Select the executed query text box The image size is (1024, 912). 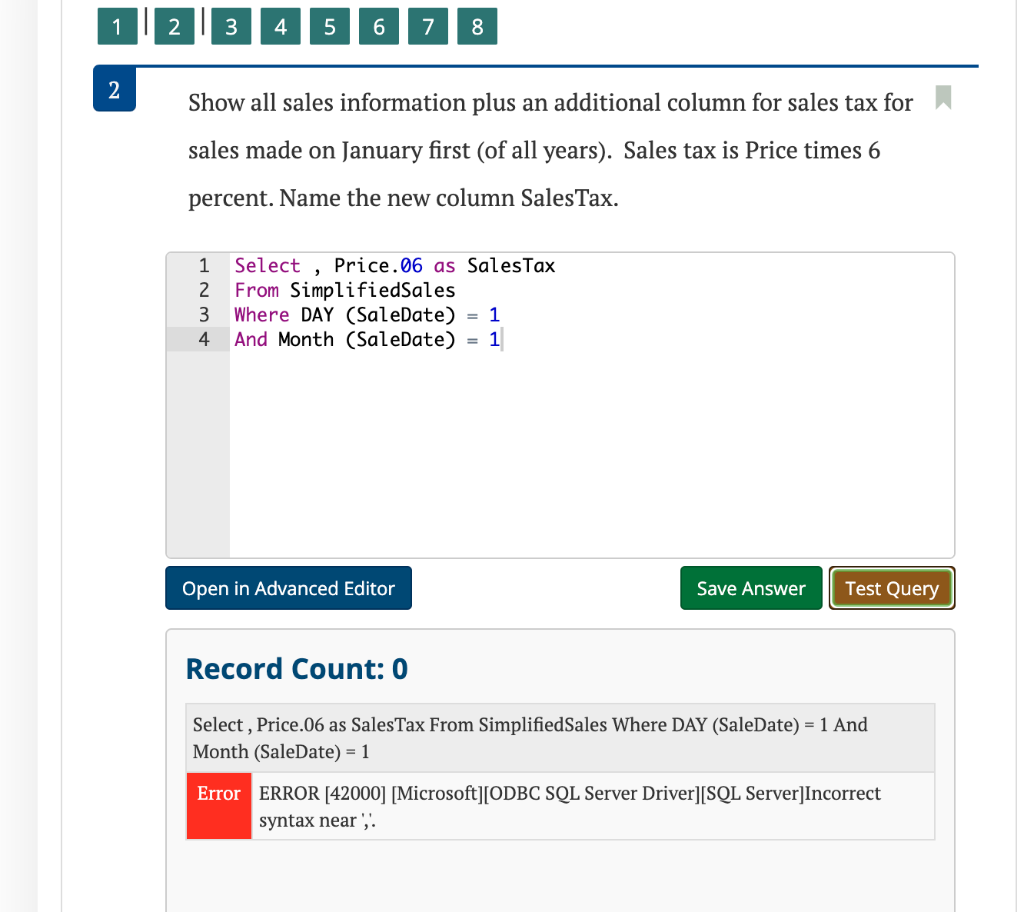[x=560, y=737]
